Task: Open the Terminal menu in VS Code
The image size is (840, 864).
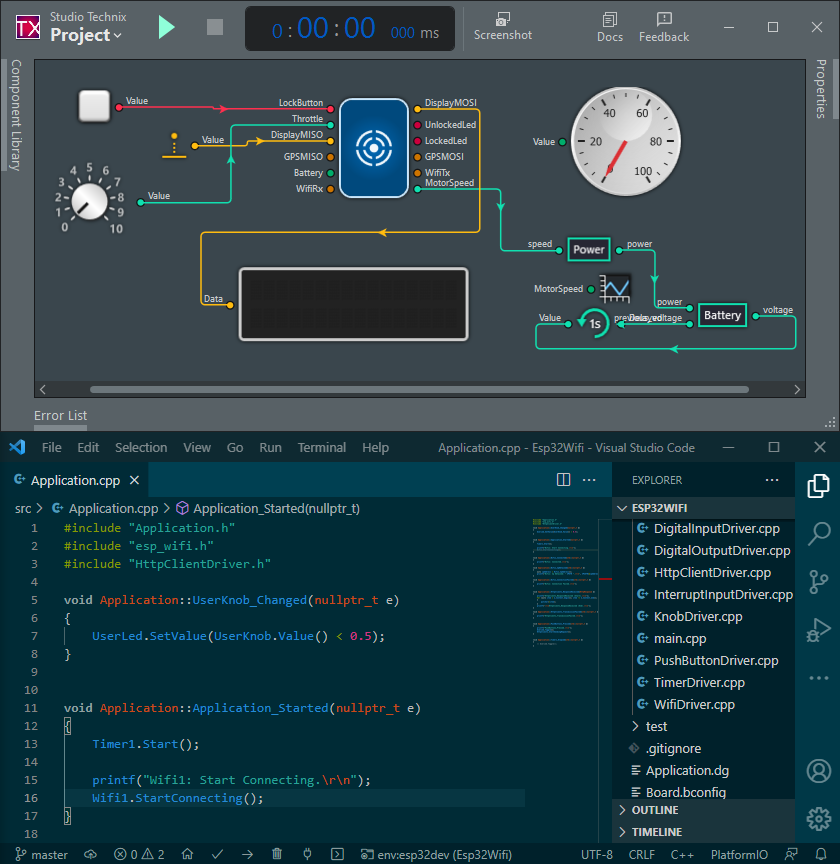Action: click(322, 447)
